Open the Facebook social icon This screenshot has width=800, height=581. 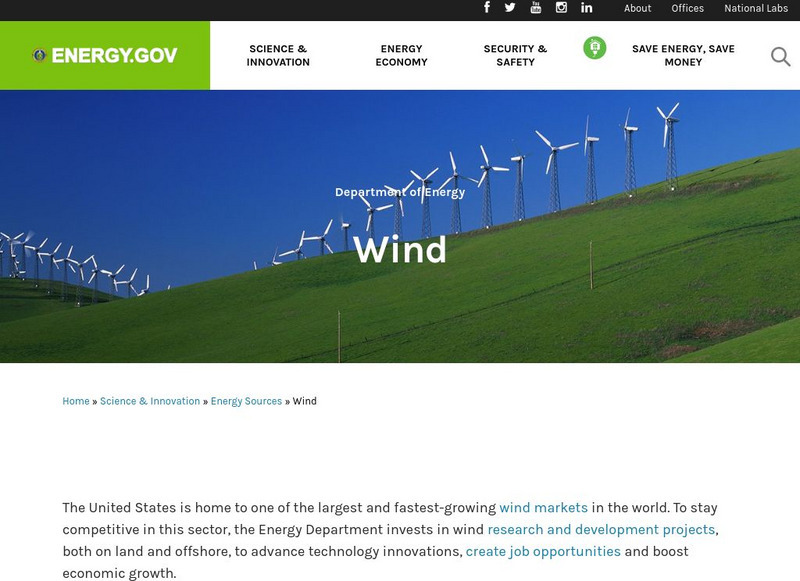click(x=487, y=7)
